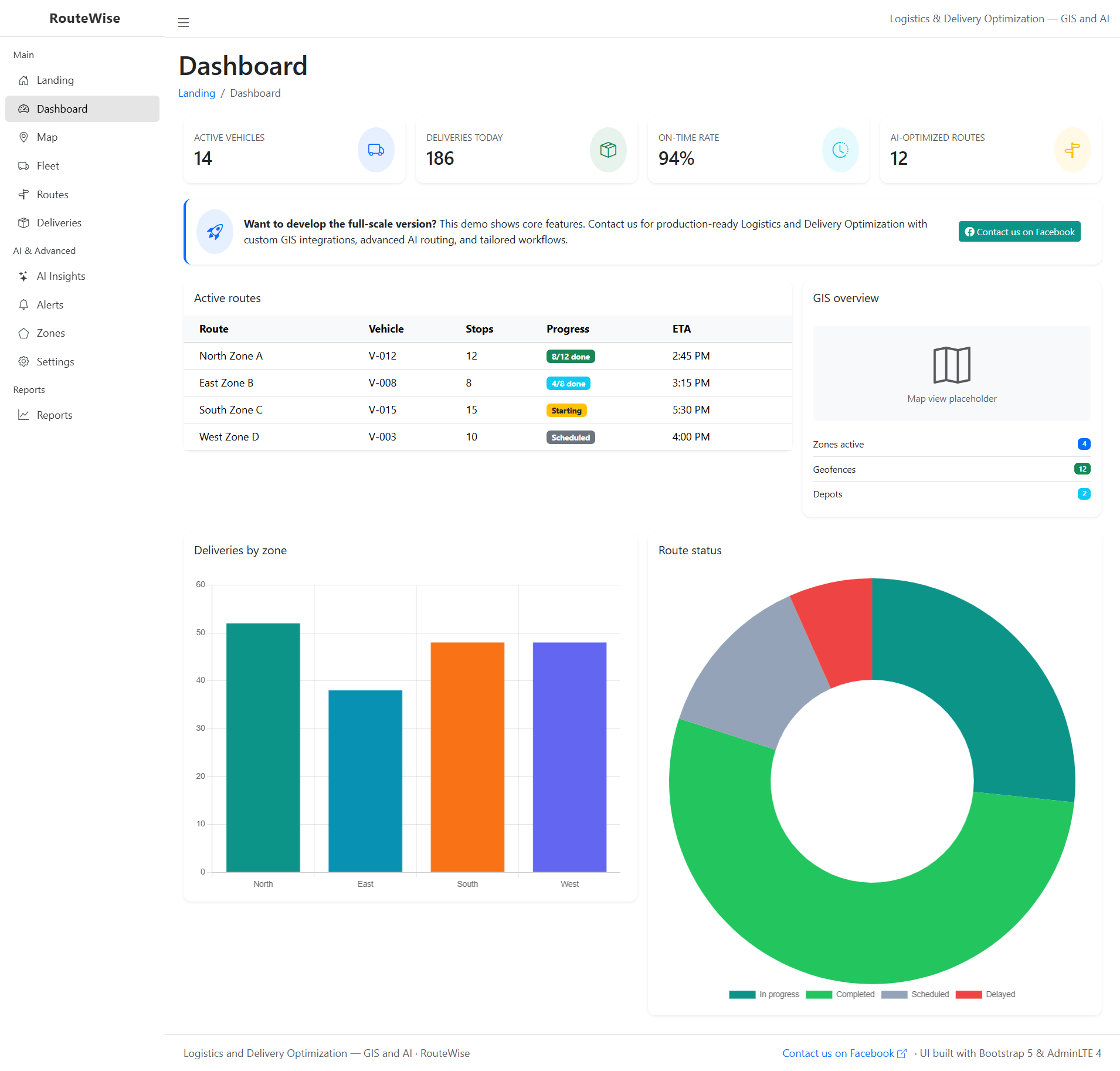Click the Deliveries box icon
Viewport: 1120px width, 1071px height.
[x=24, y=222]
